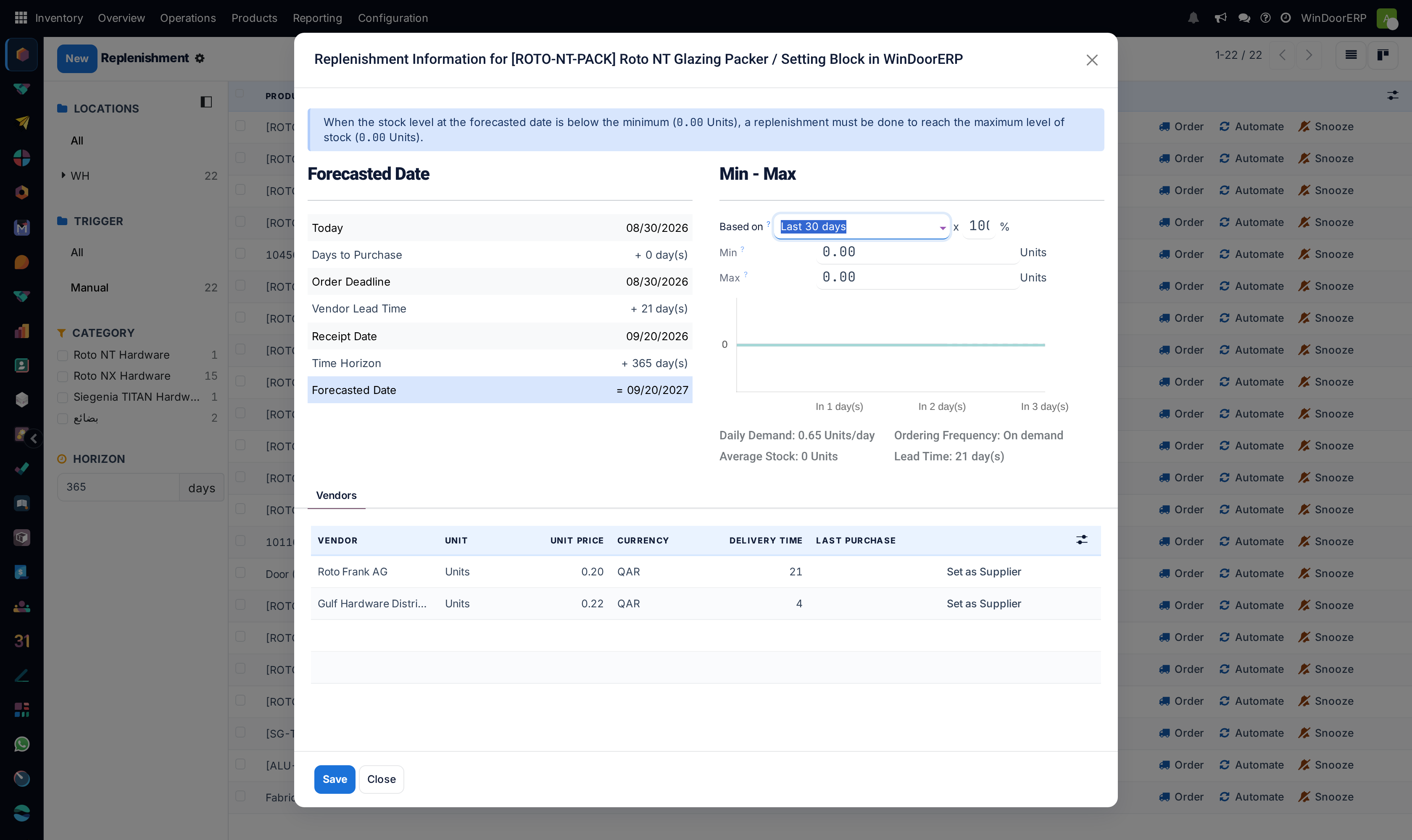Open the Operations menu

(188, 18)
